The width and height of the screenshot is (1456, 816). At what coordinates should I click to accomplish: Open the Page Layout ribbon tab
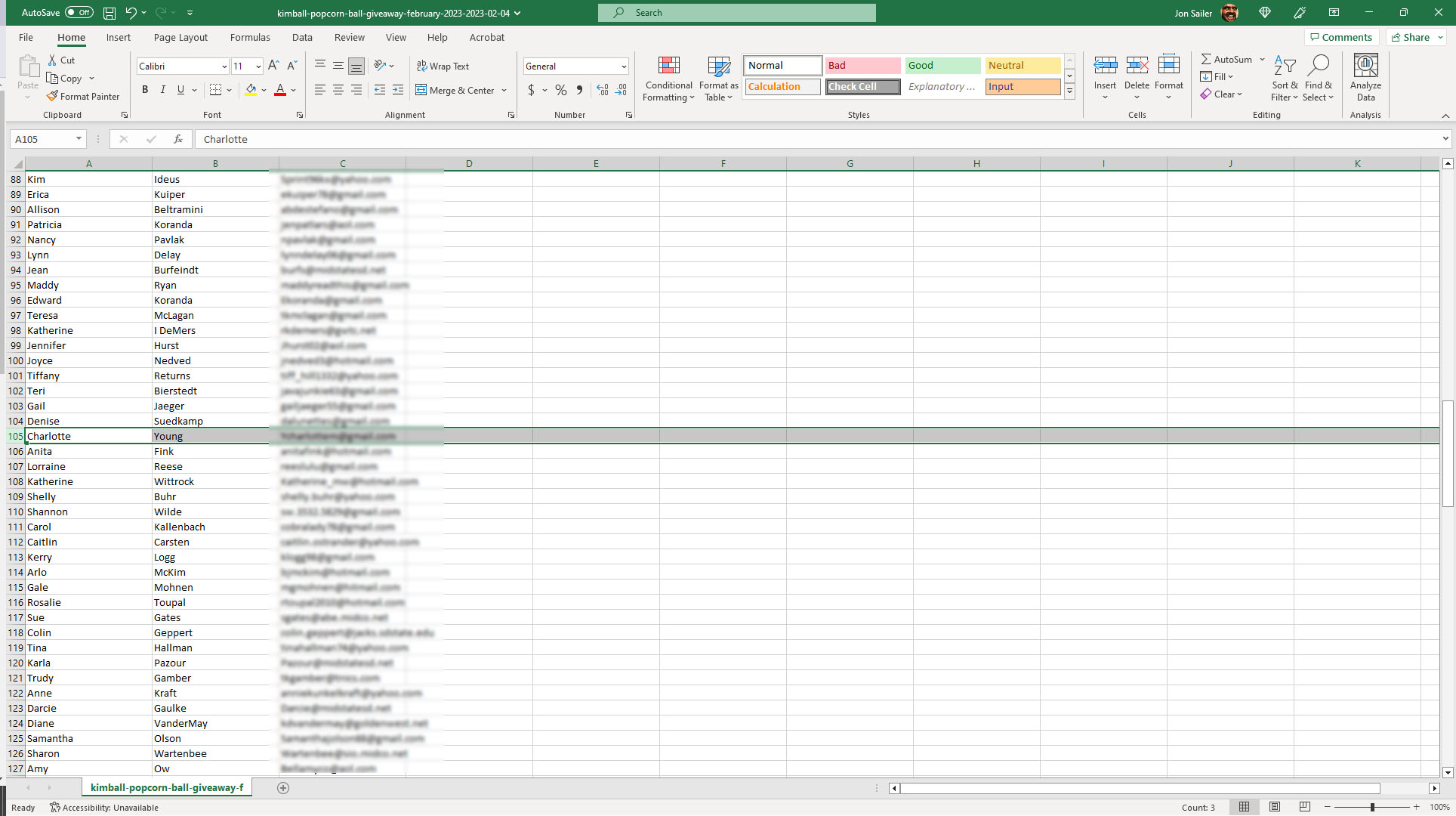coord(180,37)
